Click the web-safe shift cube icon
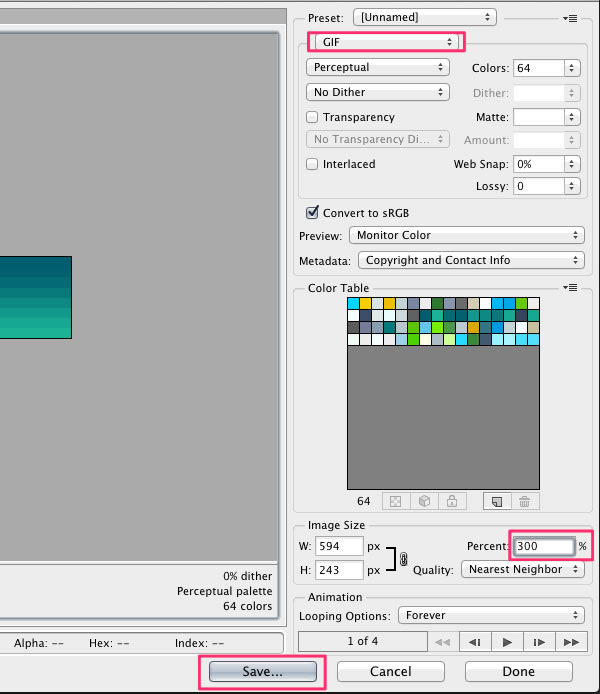The width and height of the screenshot is (600, 694). 424,501
